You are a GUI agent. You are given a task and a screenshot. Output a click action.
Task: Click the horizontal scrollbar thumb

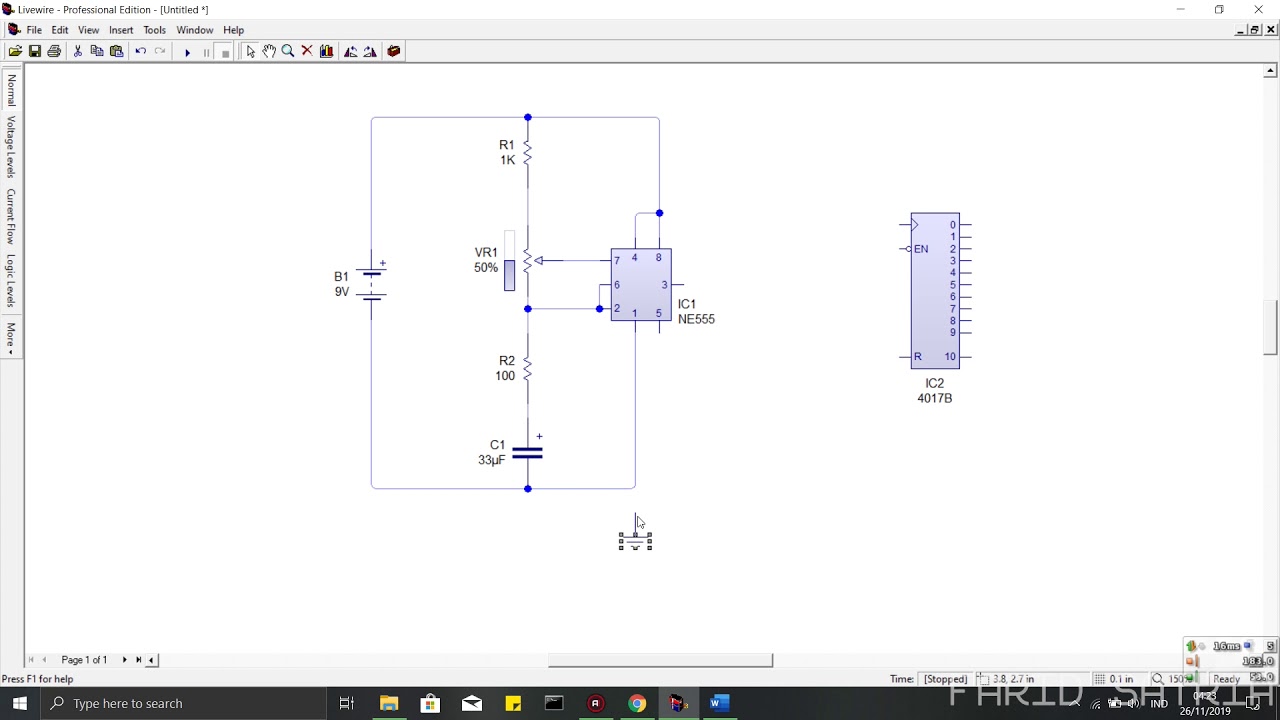pyautogui.click(x=660, y=660)
